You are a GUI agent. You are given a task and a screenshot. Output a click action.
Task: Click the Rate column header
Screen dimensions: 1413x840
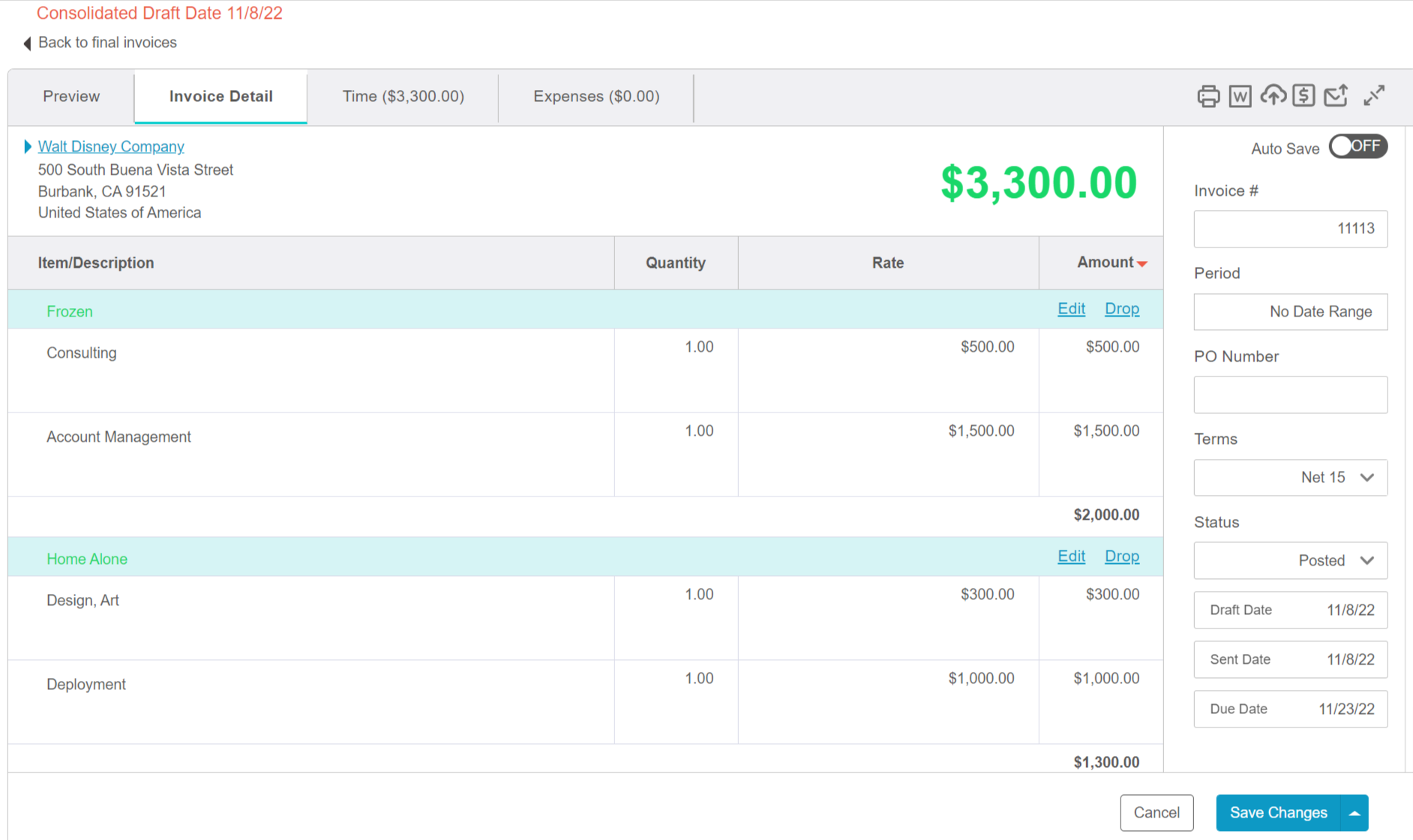(888, 263)
